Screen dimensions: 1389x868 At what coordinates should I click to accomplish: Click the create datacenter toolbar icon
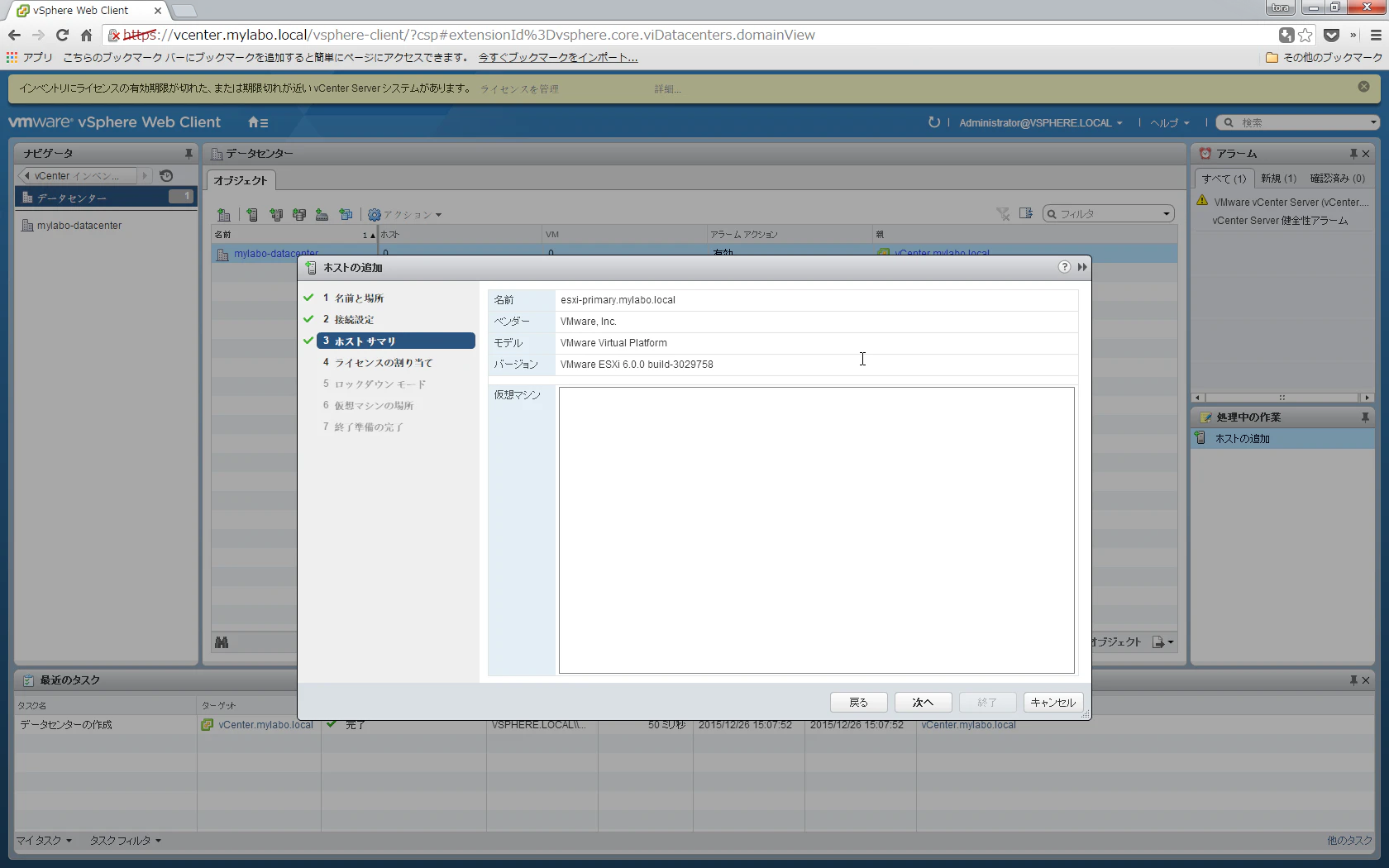tap(223, 215)
